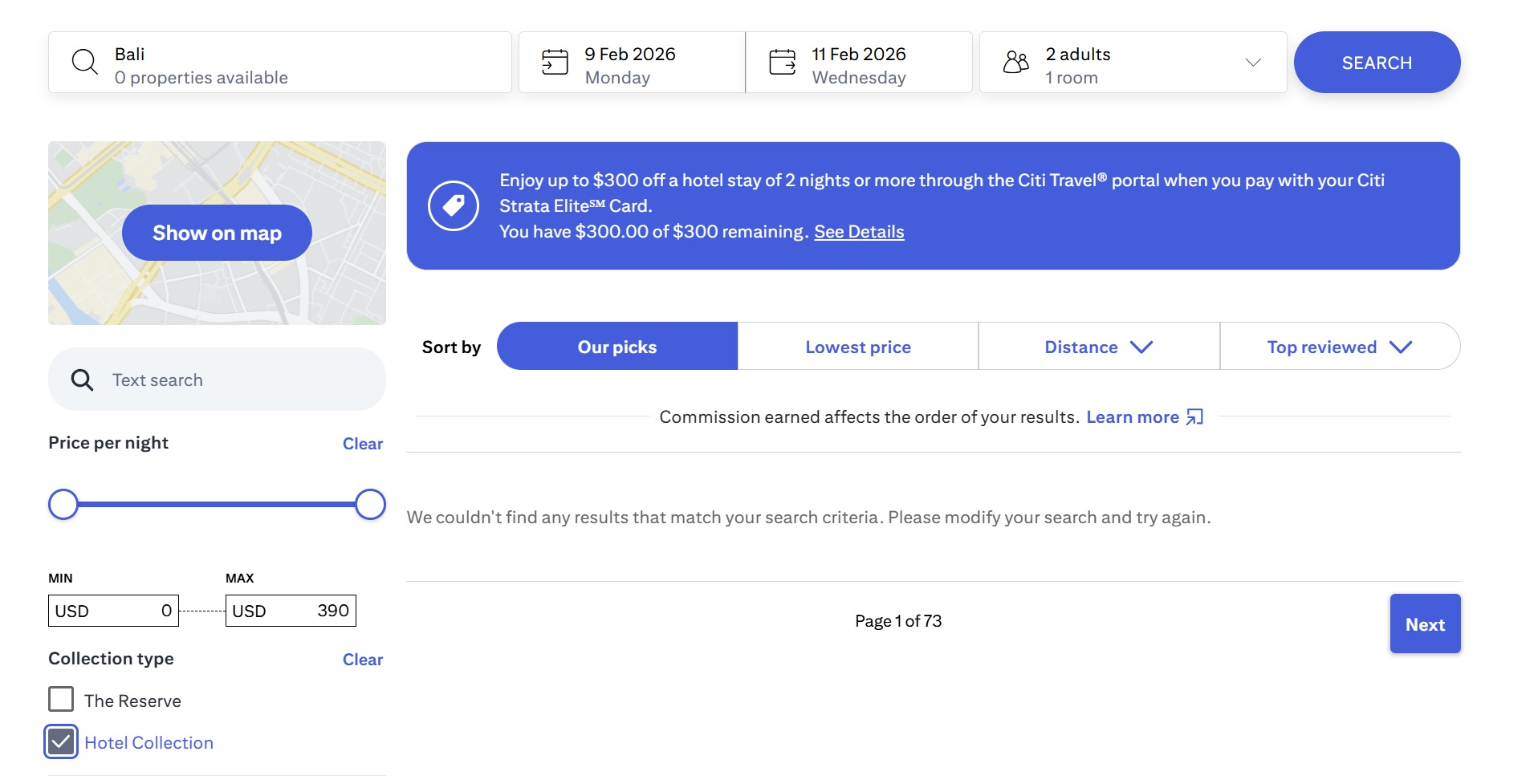
Task: Clear the Price per night filter
Action: 362,444
